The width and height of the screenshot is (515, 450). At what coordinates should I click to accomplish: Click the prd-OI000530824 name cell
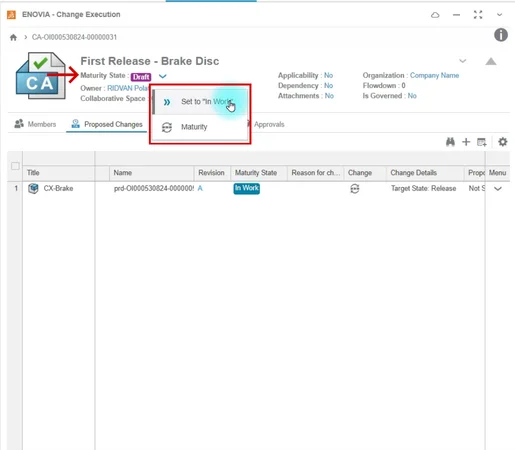point(154,188)
